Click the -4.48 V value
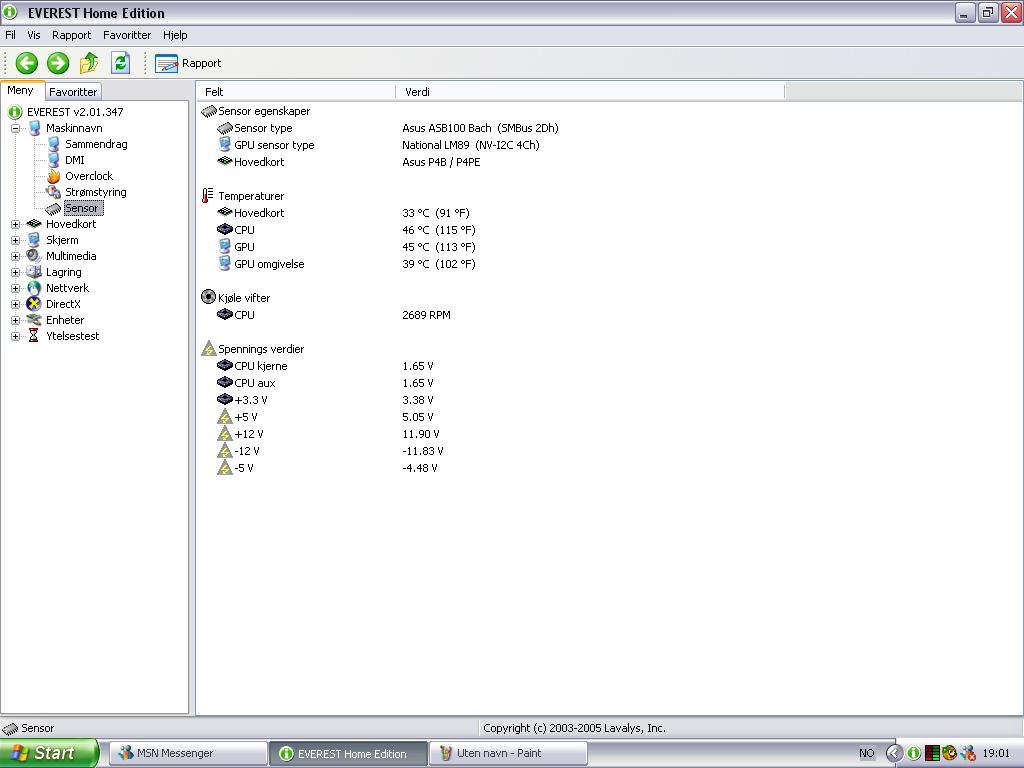The height and width of the screenshot is (768, 1024). click(x=420, y=468)
